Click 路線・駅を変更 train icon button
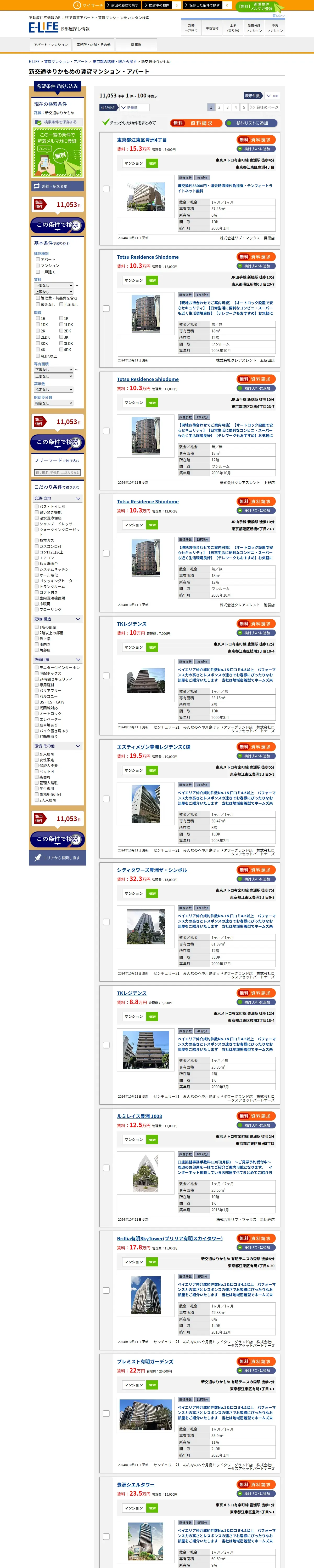This screenshot has width=314, height=1568. tap(58, 186)
